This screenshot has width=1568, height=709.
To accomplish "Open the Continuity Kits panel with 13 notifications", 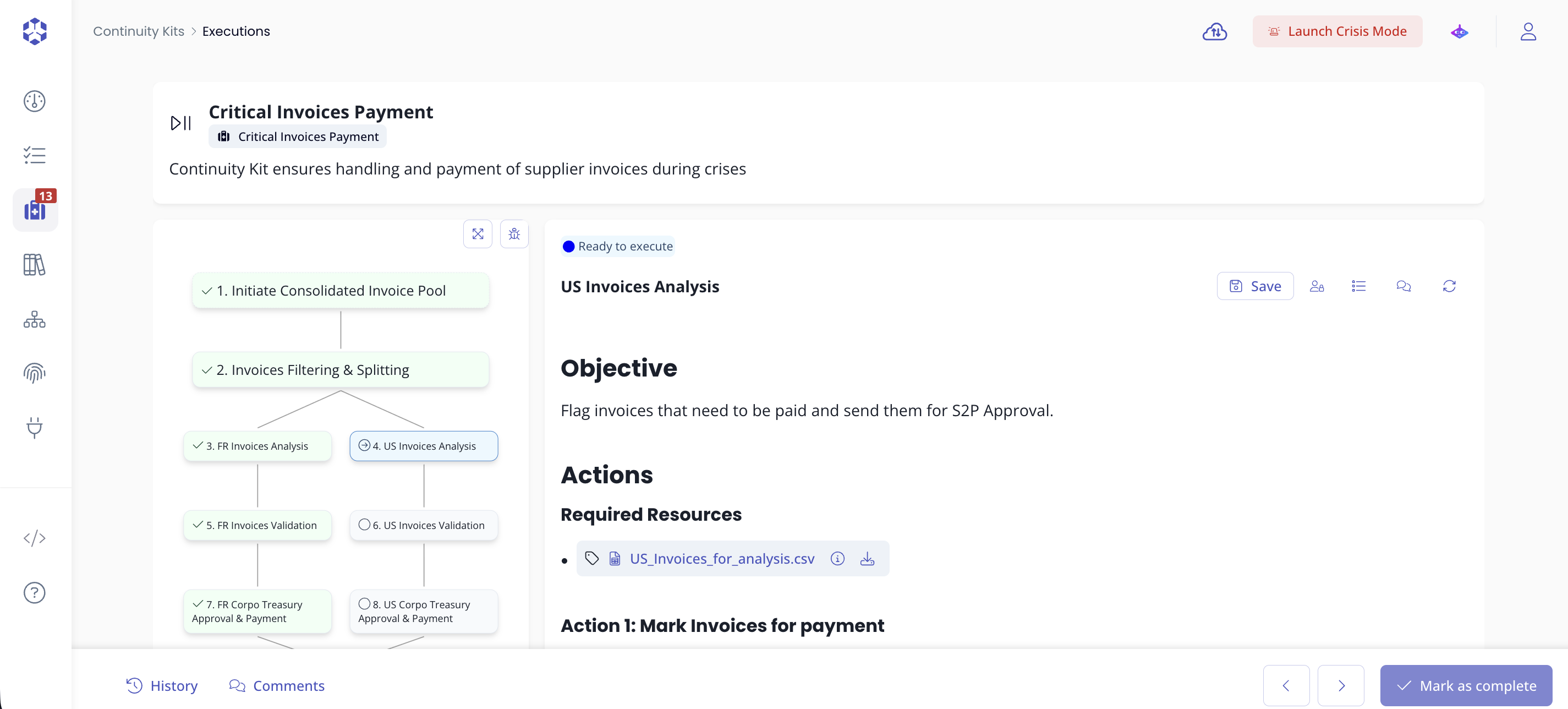I will click(35, 210).
